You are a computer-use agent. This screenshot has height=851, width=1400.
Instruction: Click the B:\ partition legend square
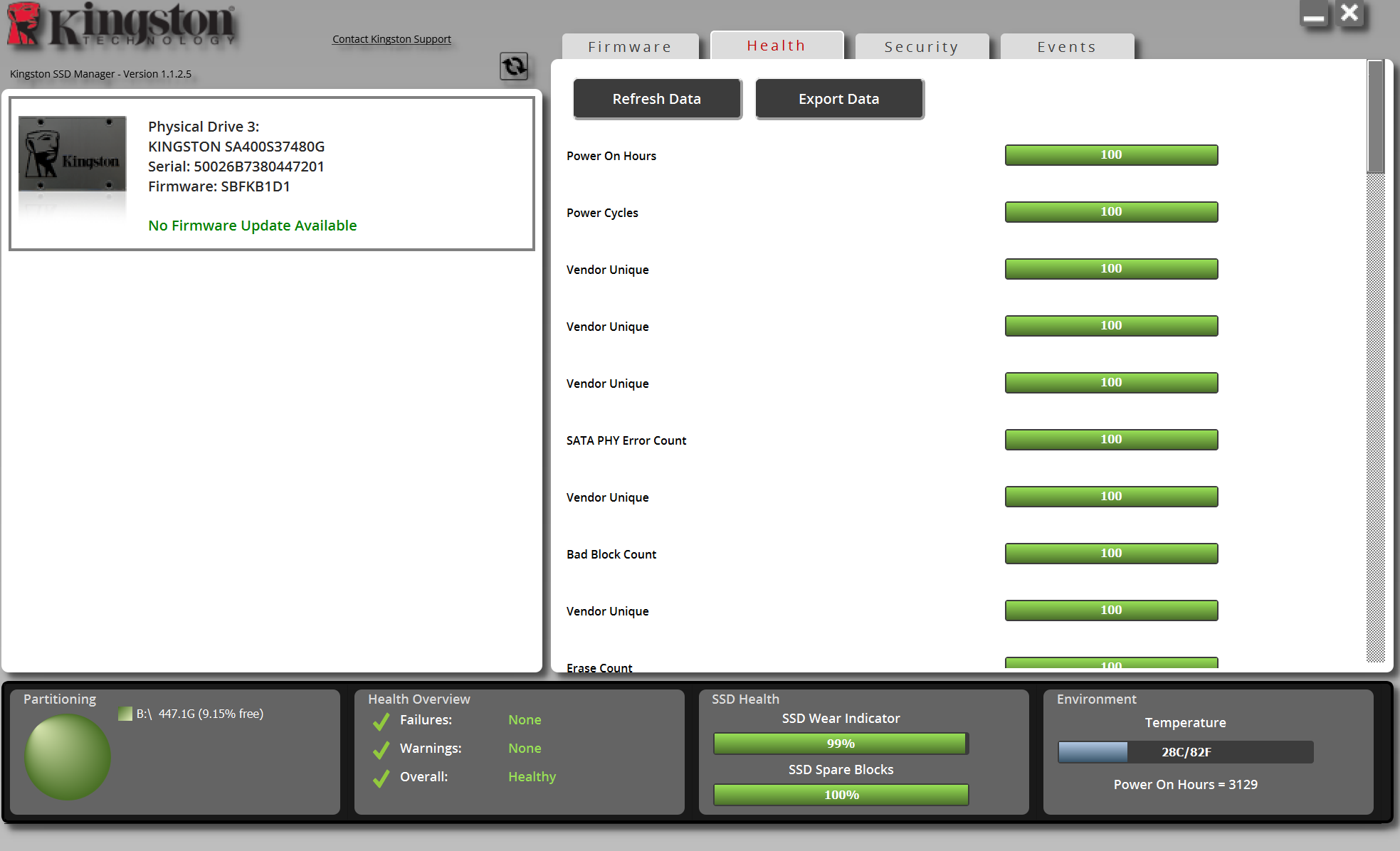125,714
